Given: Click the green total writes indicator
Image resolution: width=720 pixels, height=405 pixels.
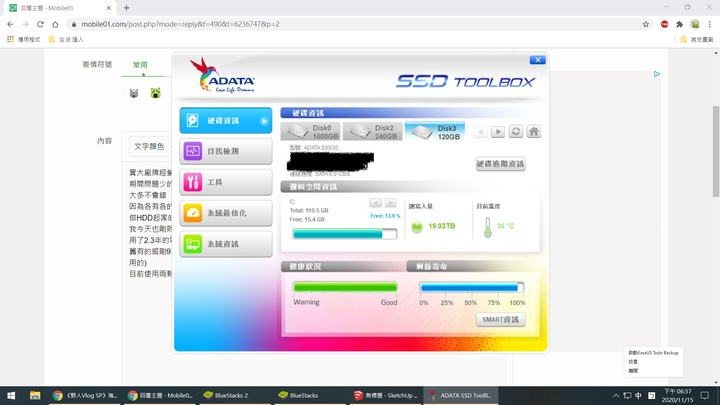Looking at the screenshot, I should tap(417, 226).
